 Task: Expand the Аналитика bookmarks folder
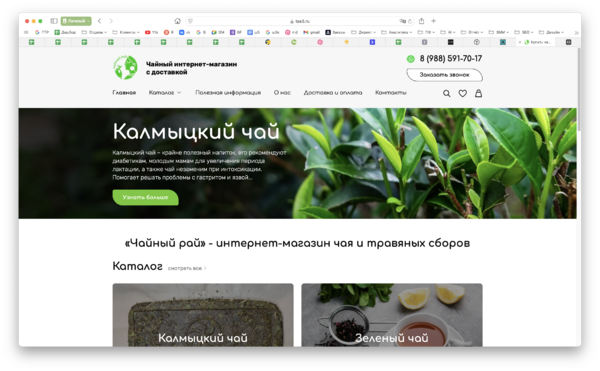(x=396, y=33)
